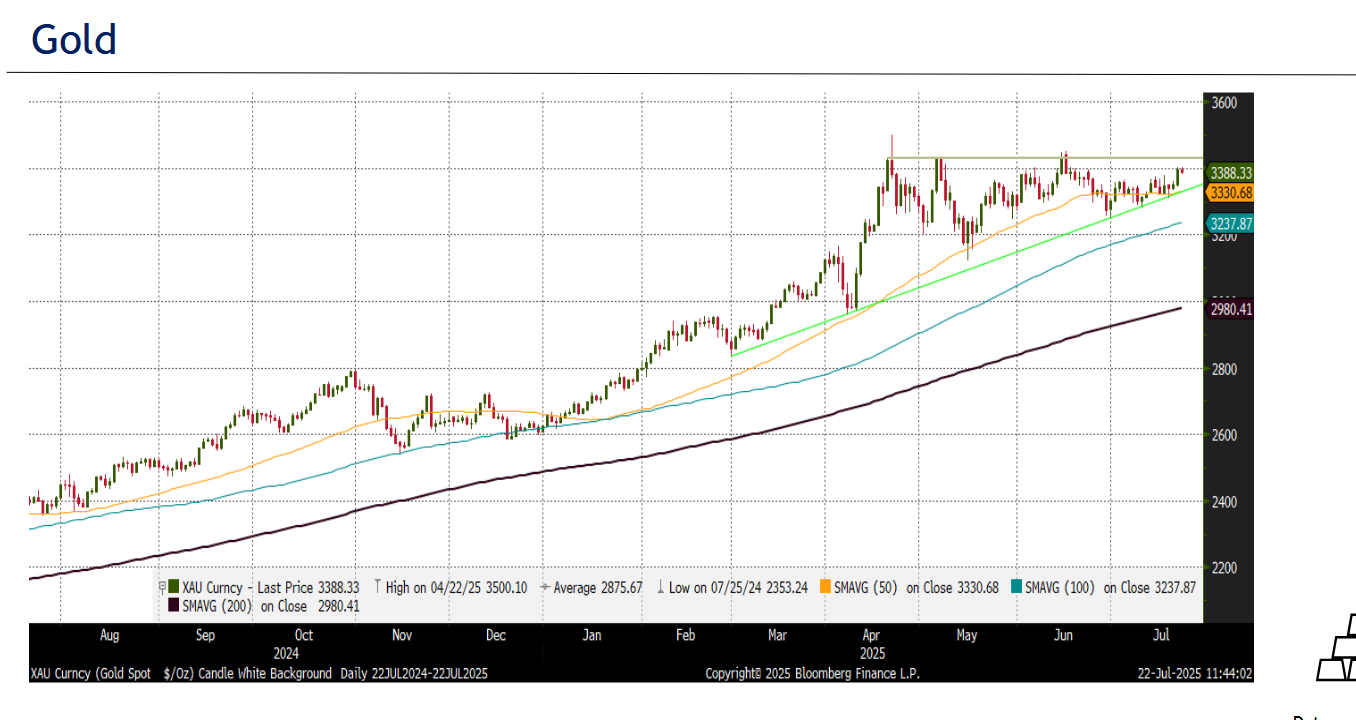
Task: Click the High marker icon in legend
Action: pos(377,588)
